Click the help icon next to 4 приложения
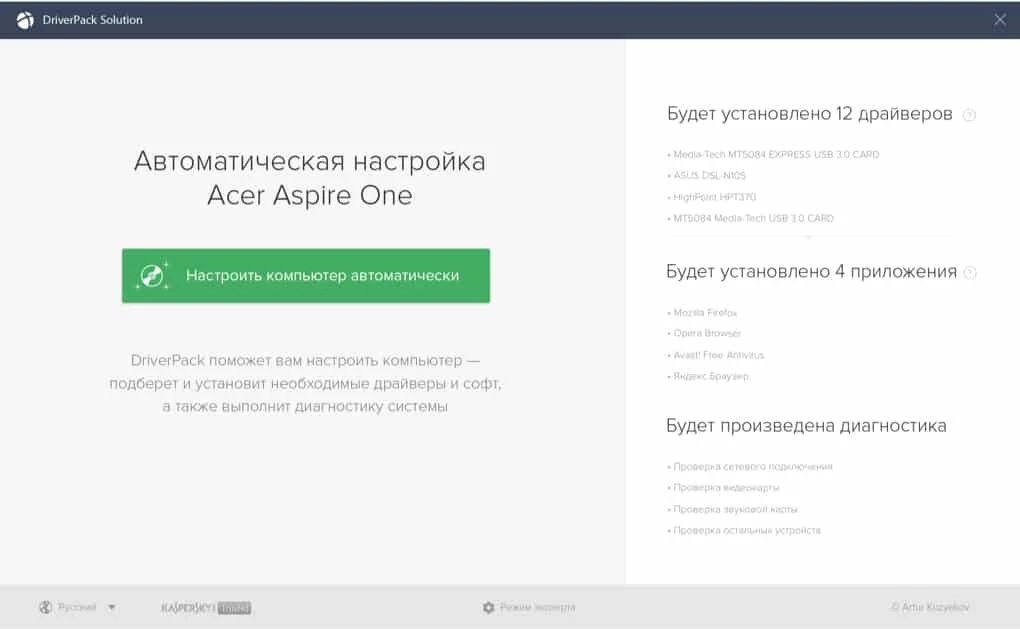The width and height of the screenshot is (1020, 629). coord(969,272)
